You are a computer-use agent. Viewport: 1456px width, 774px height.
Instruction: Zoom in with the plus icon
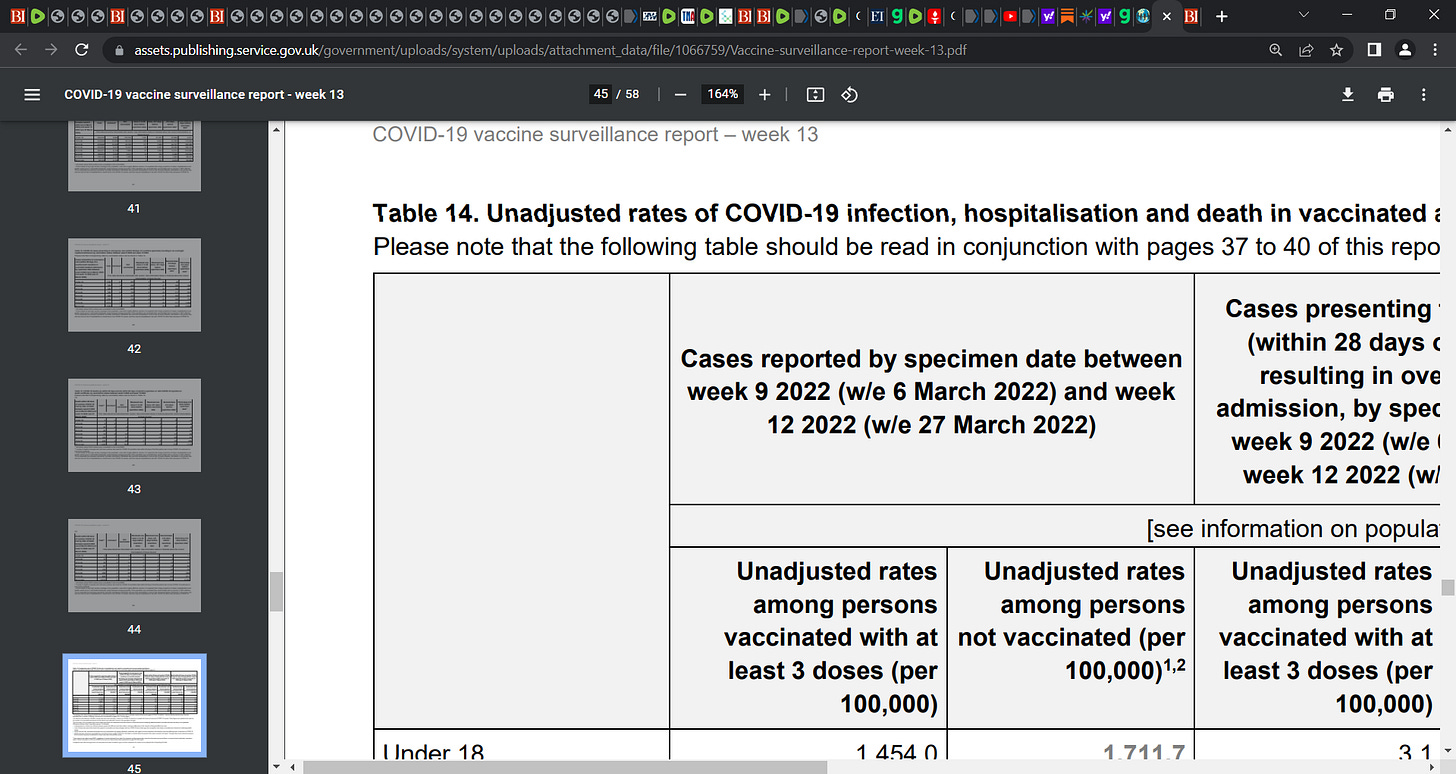pyautogui.click(x=765, y=94)
